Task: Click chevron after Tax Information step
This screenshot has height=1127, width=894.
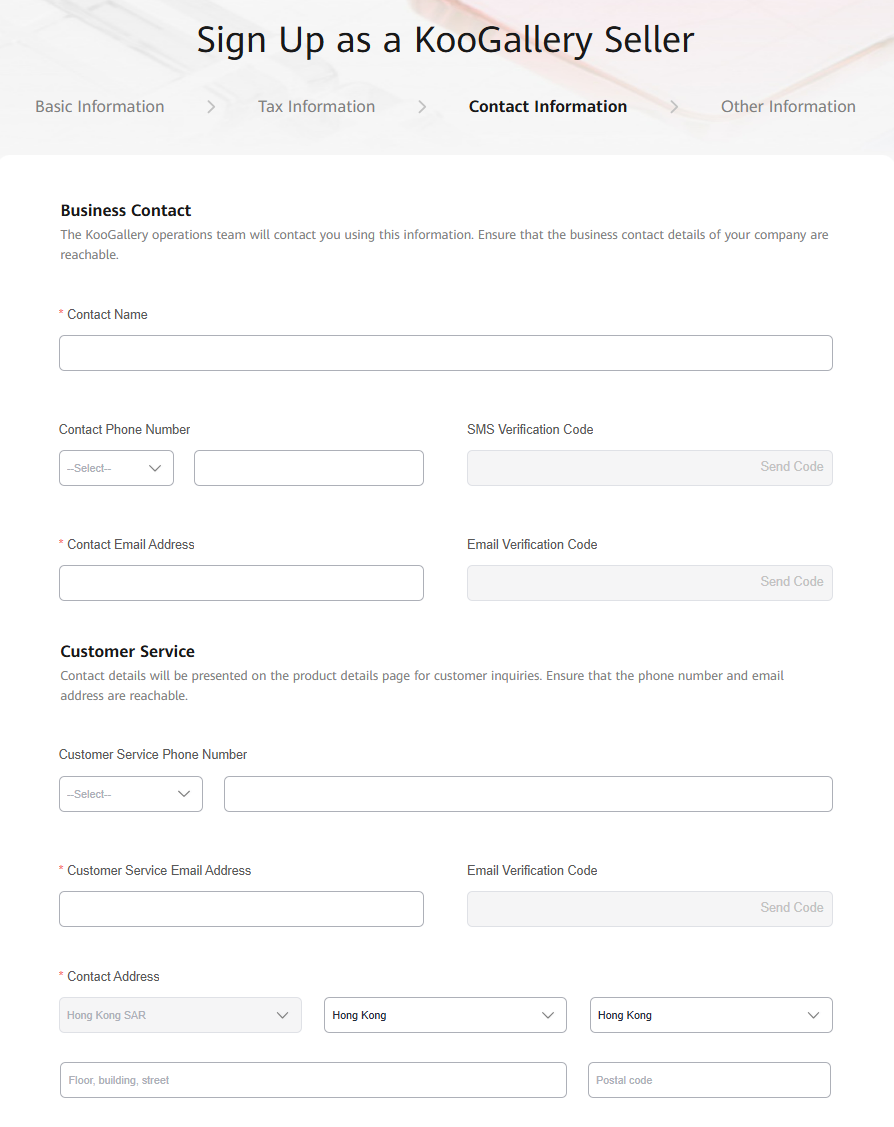Action: coord(422,107)
